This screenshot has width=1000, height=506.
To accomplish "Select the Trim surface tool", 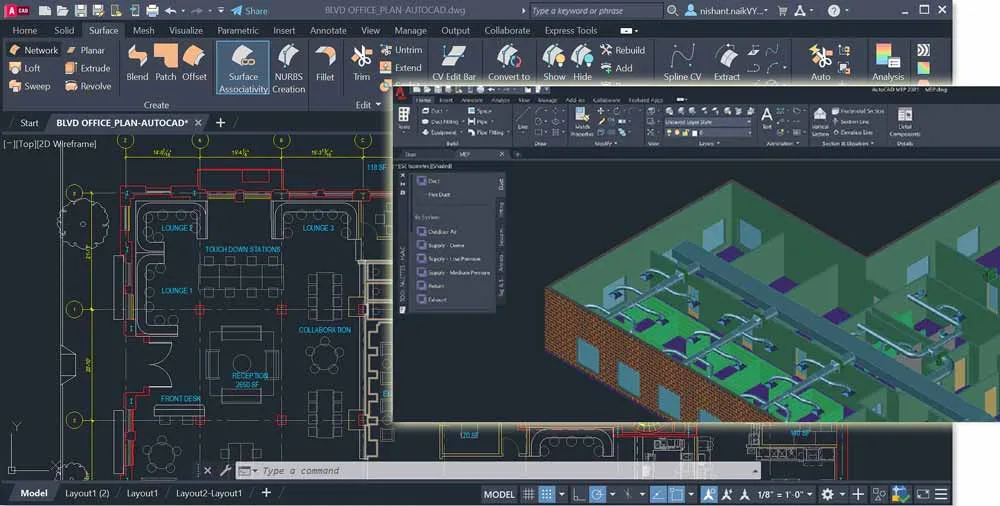I will tap(362, 63).
